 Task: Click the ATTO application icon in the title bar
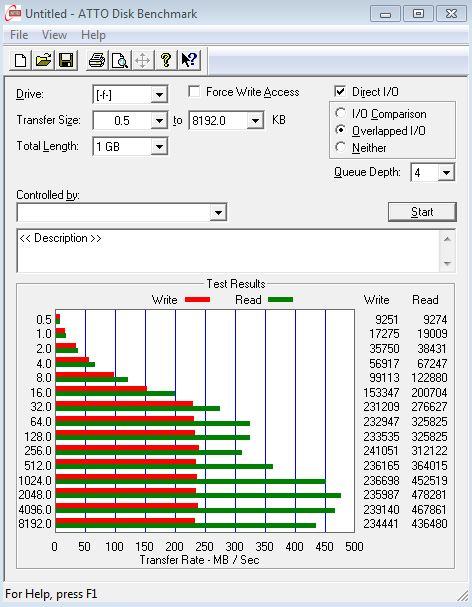point(12,14)
